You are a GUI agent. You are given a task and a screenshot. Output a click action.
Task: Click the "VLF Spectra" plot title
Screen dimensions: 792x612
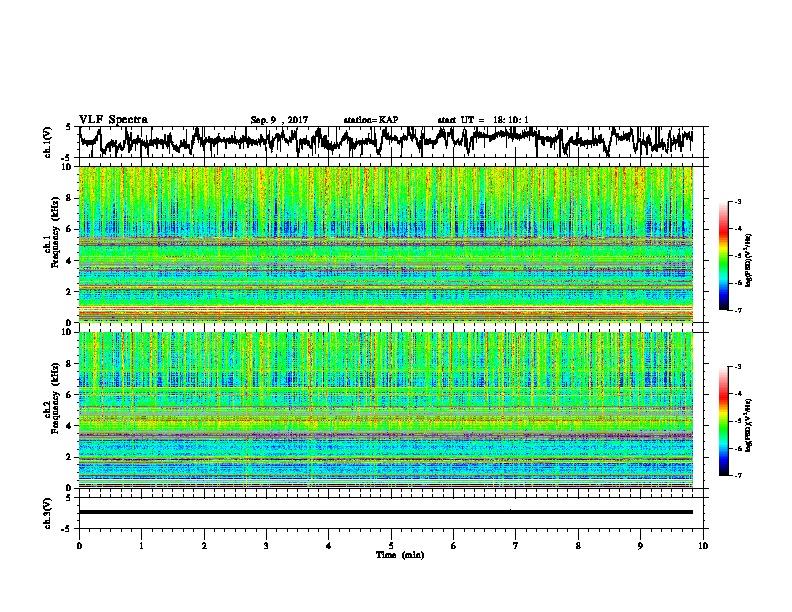[x=113, y=120]
